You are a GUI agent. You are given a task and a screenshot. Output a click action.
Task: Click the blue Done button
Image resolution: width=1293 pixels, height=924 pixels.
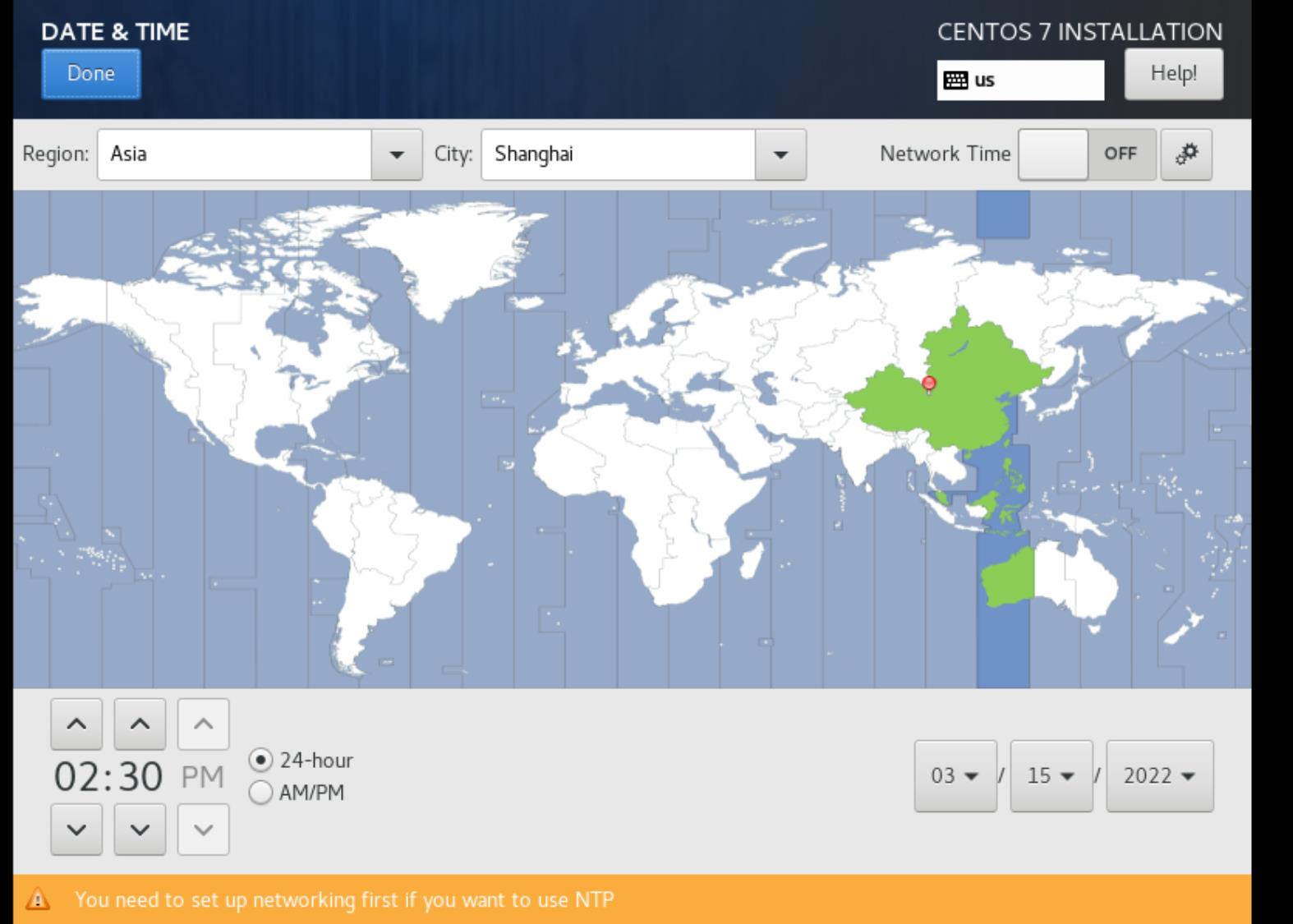(x=91, y=74)
